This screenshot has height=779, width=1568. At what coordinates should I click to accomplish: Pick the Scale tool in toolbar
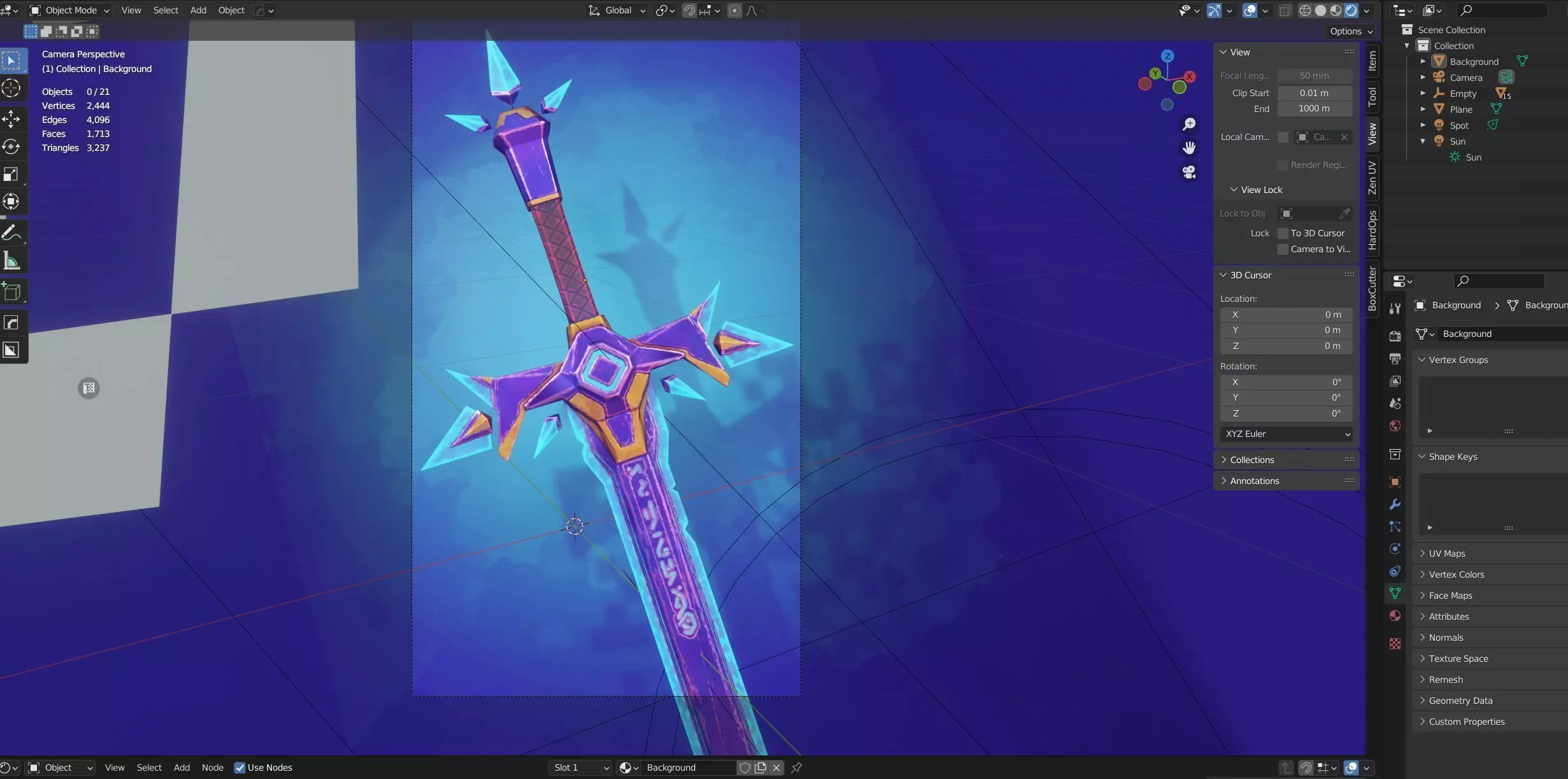tap(12, 174)
